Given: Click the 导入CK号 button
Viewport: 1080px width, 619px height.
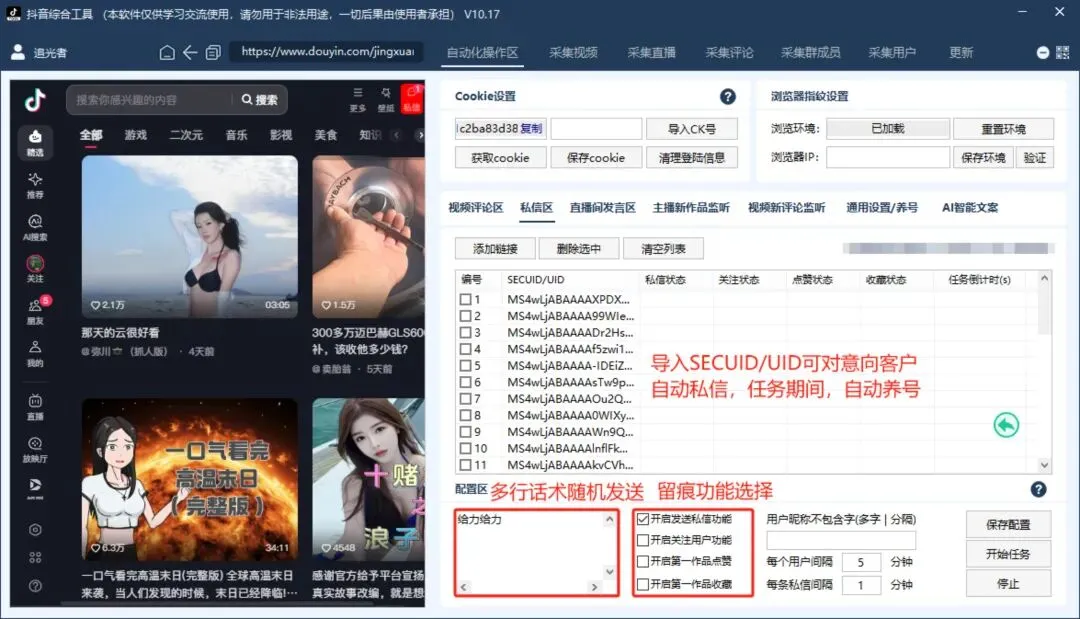Looking at the screenshot, I should click(692, 129).
